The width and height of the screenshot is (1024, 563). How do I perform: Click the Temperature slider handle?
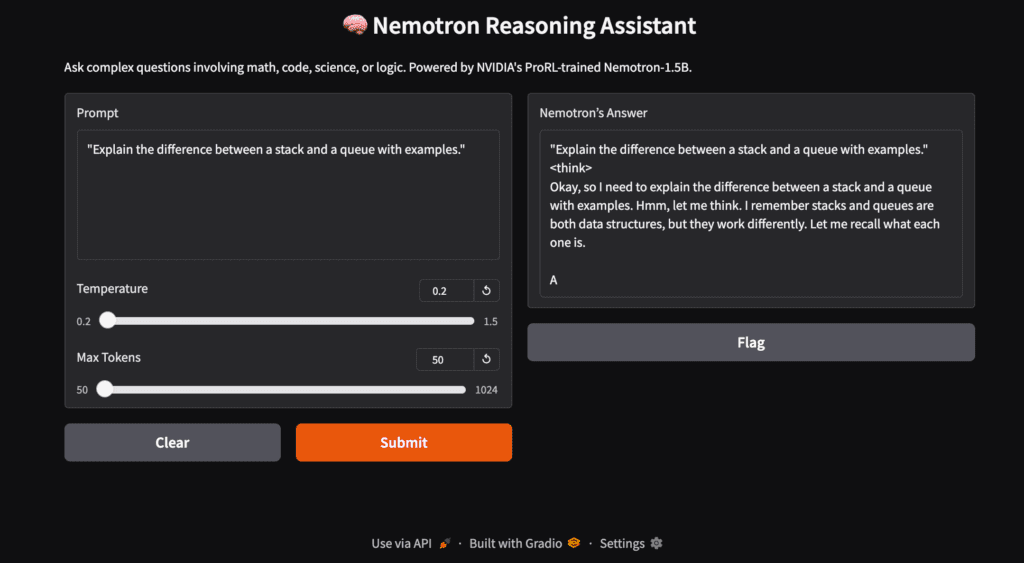(107, 321)
